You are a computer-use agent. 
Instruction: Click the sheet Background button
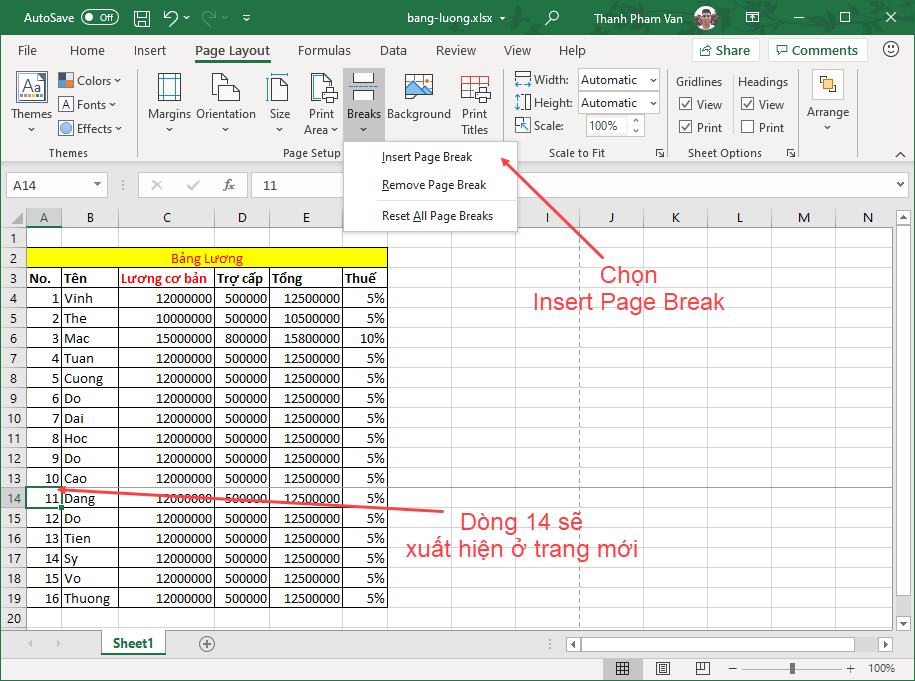point(419,98)
